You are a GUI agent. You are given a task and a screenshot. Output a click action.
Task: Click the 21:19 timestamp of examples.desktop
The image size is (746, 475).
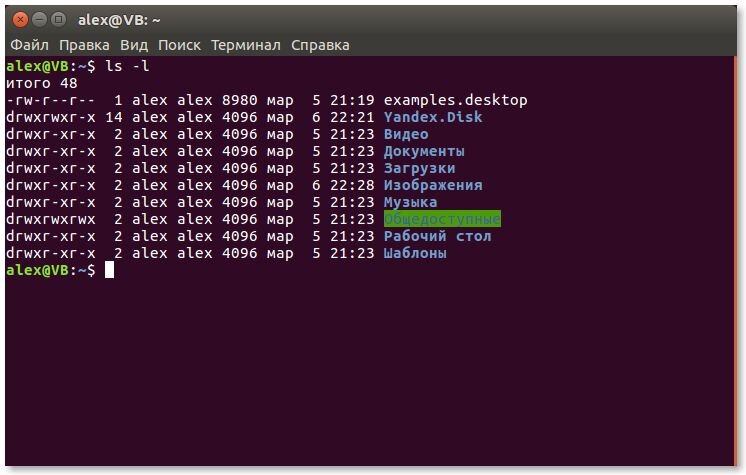[352, 100]
